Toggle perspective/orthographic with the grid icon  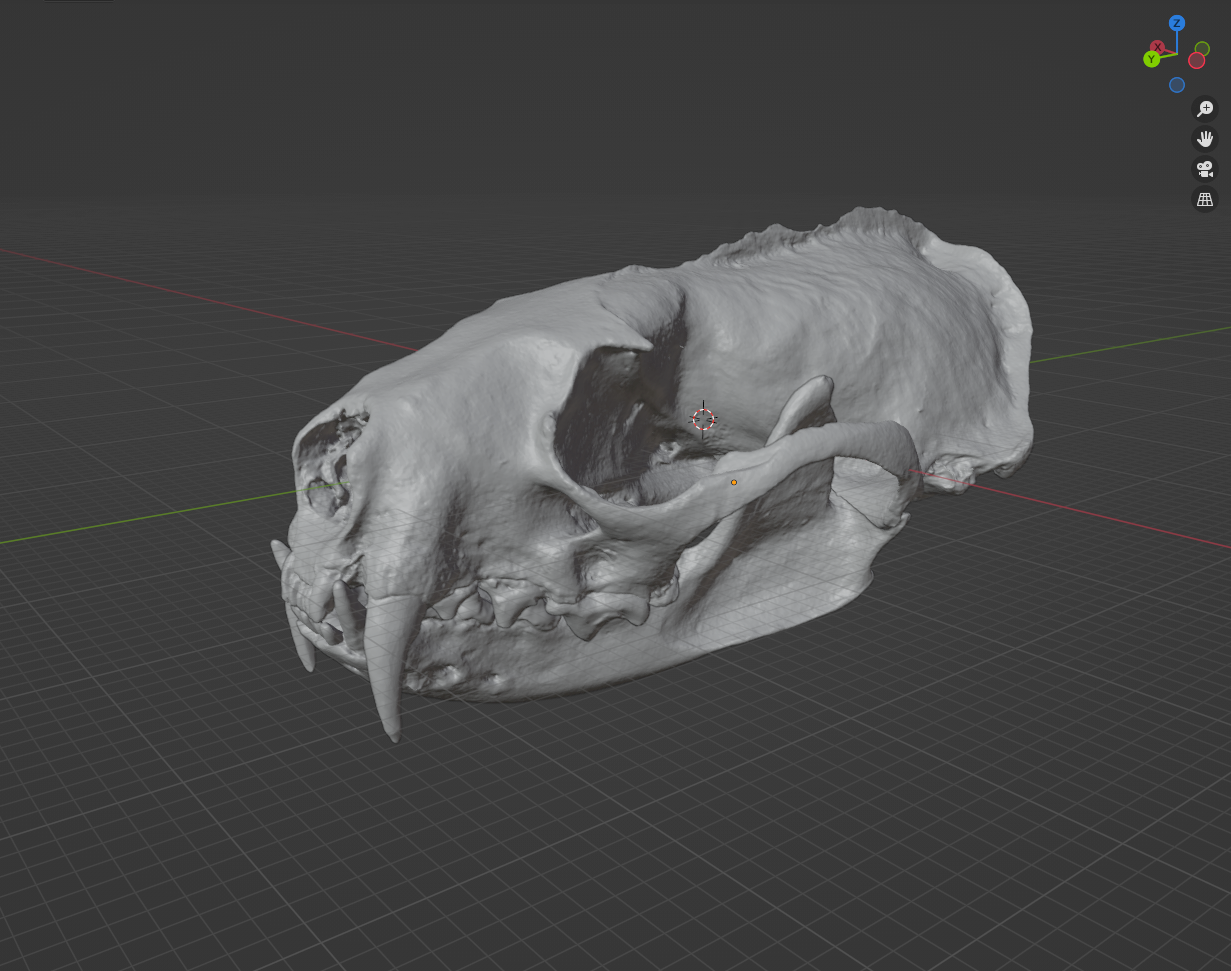1205,199
